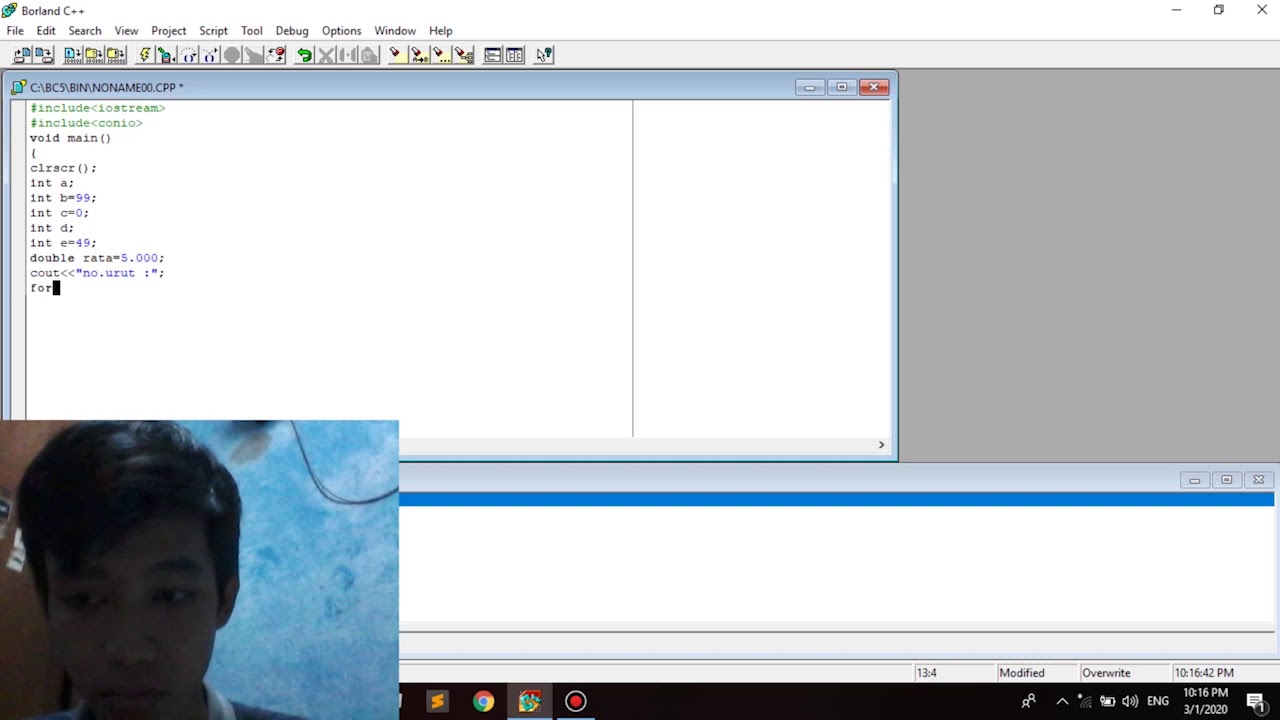Open the Search menu
This screenshot has height=720, width=1280.
pos(85,31)
